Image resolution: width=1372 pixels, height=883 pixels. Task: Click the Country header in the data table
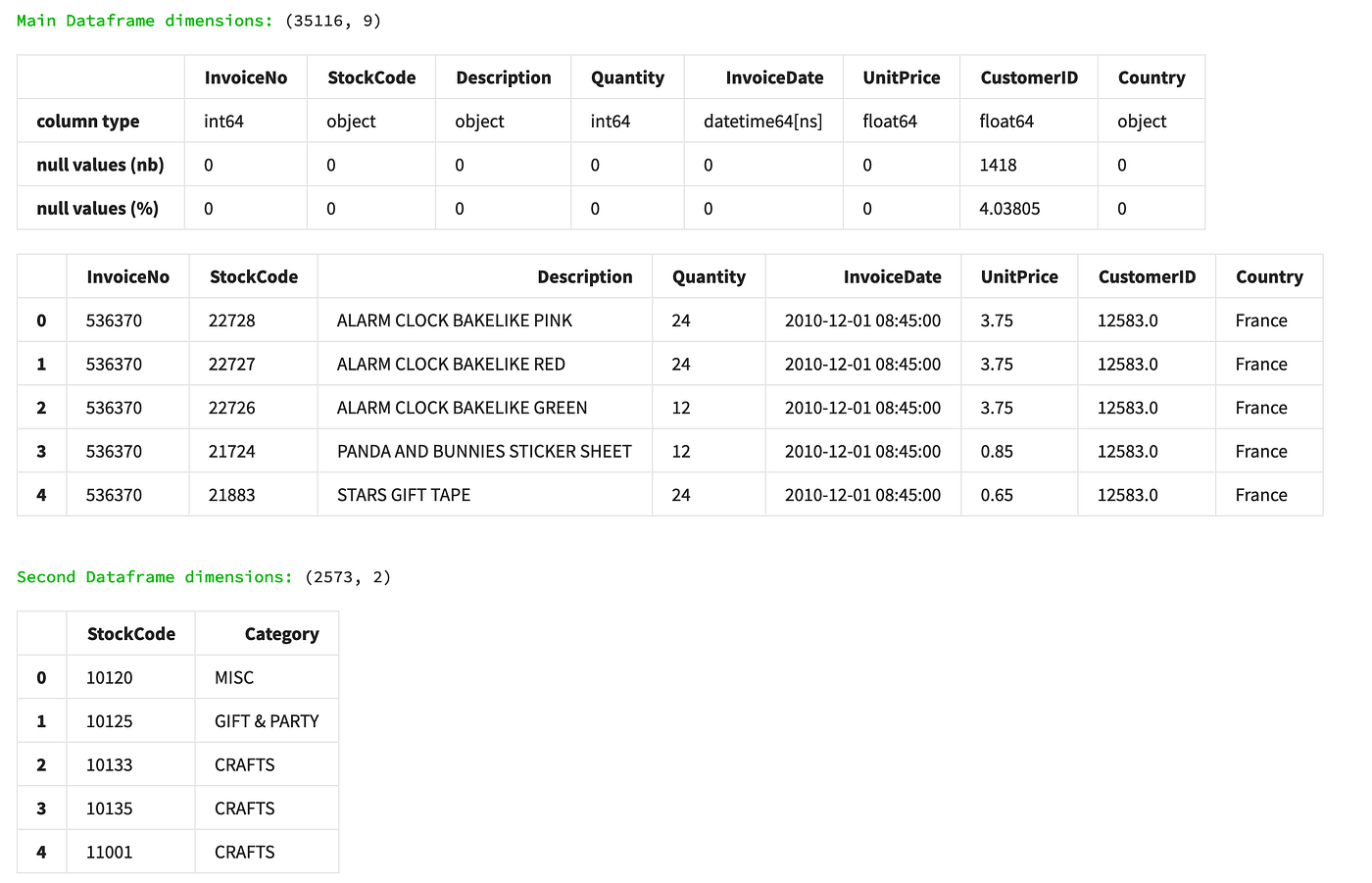(x=1270, y=277)
